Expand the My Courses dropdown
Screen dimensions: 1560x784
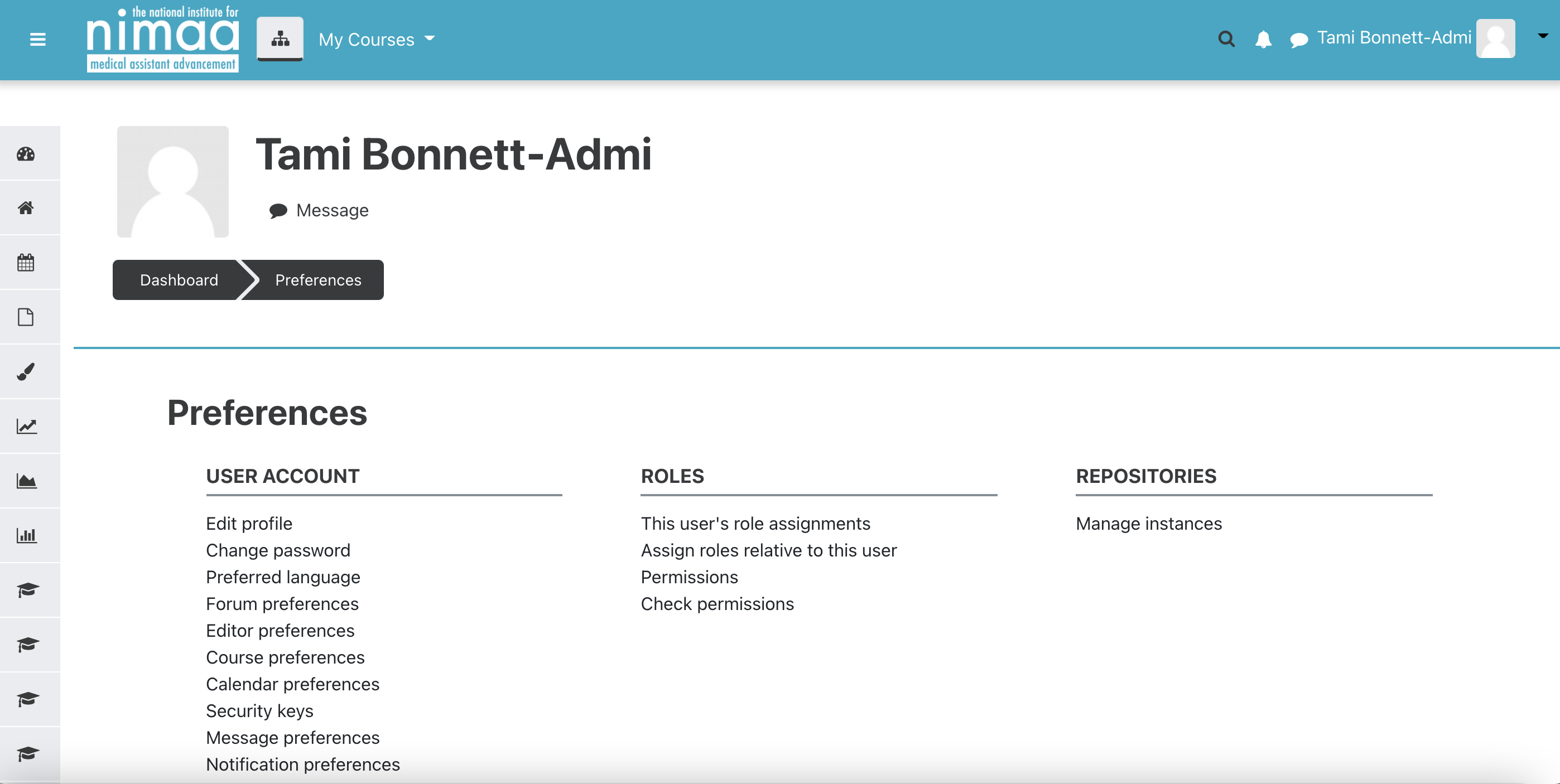point(377,40)
